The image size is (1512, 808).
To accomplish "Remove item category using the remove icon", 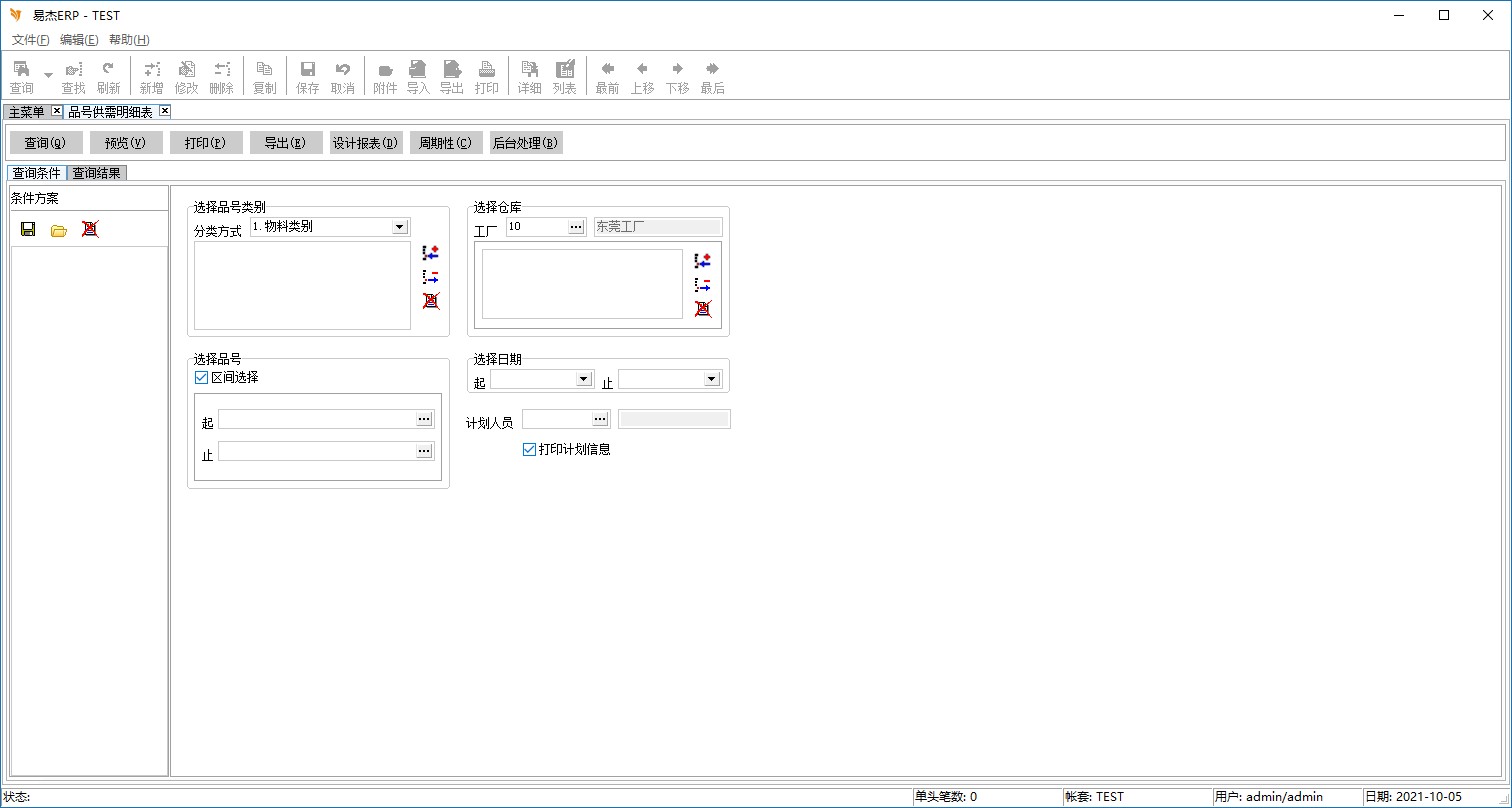I will pos(431,277).
